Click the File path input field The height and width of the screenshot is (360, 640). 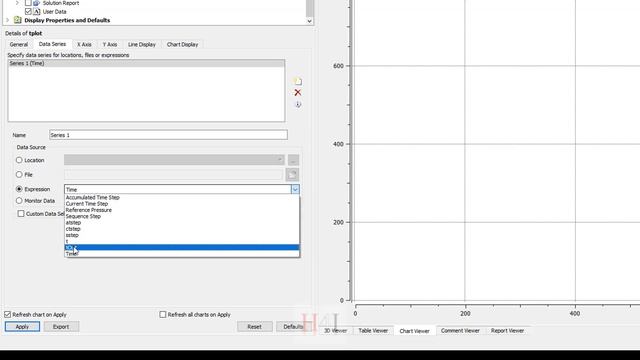point(173,175)
